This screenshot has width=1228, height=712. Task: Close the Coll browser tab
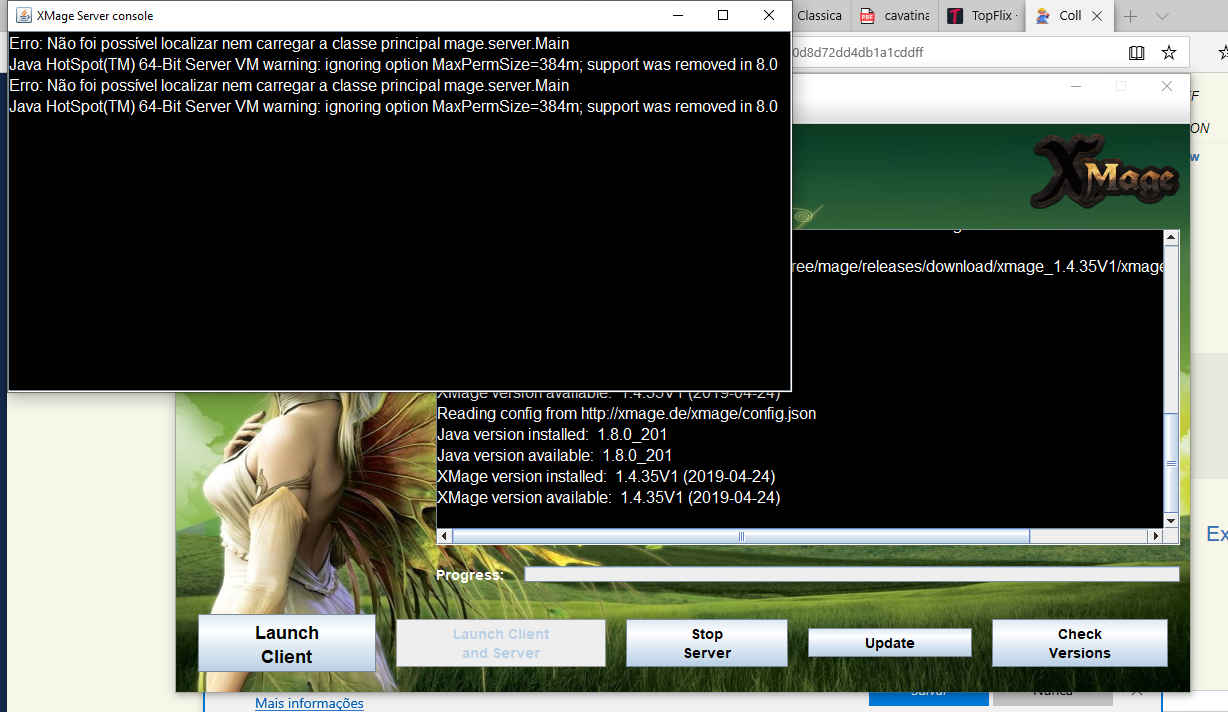tap(1097, 16)
